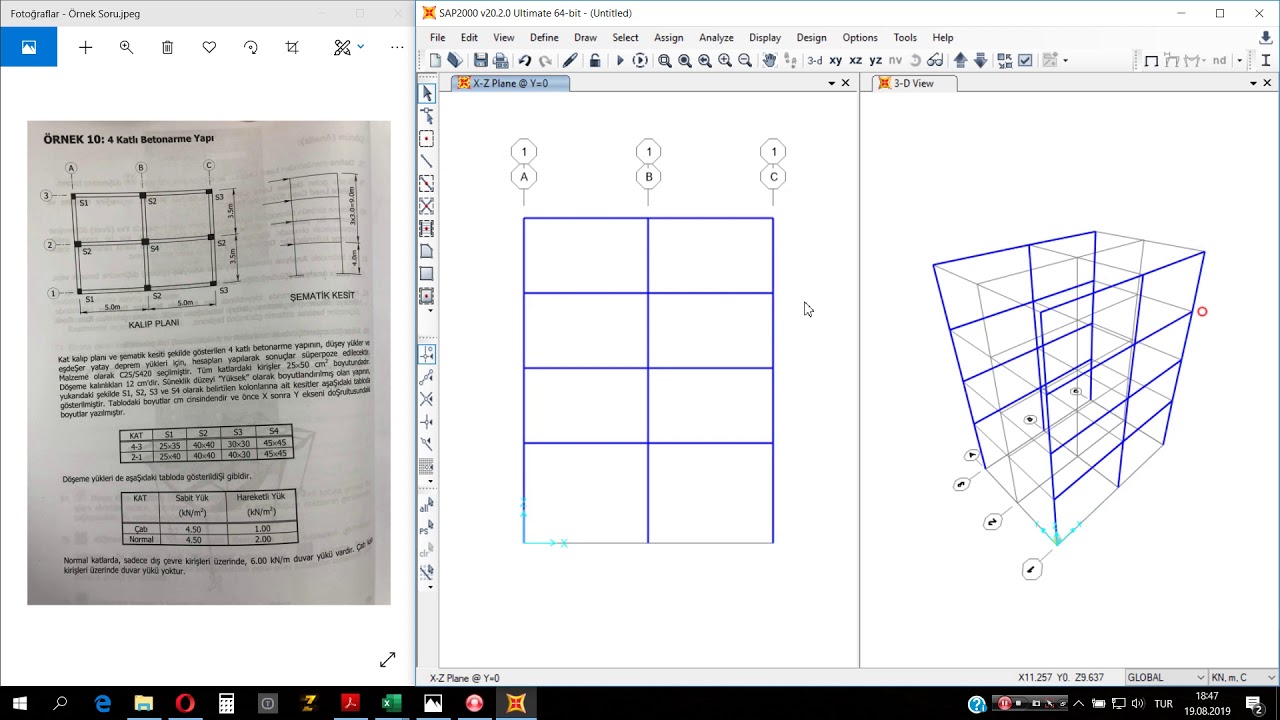
Task: Set default 3-d view
Action: [x=815, y=61]
